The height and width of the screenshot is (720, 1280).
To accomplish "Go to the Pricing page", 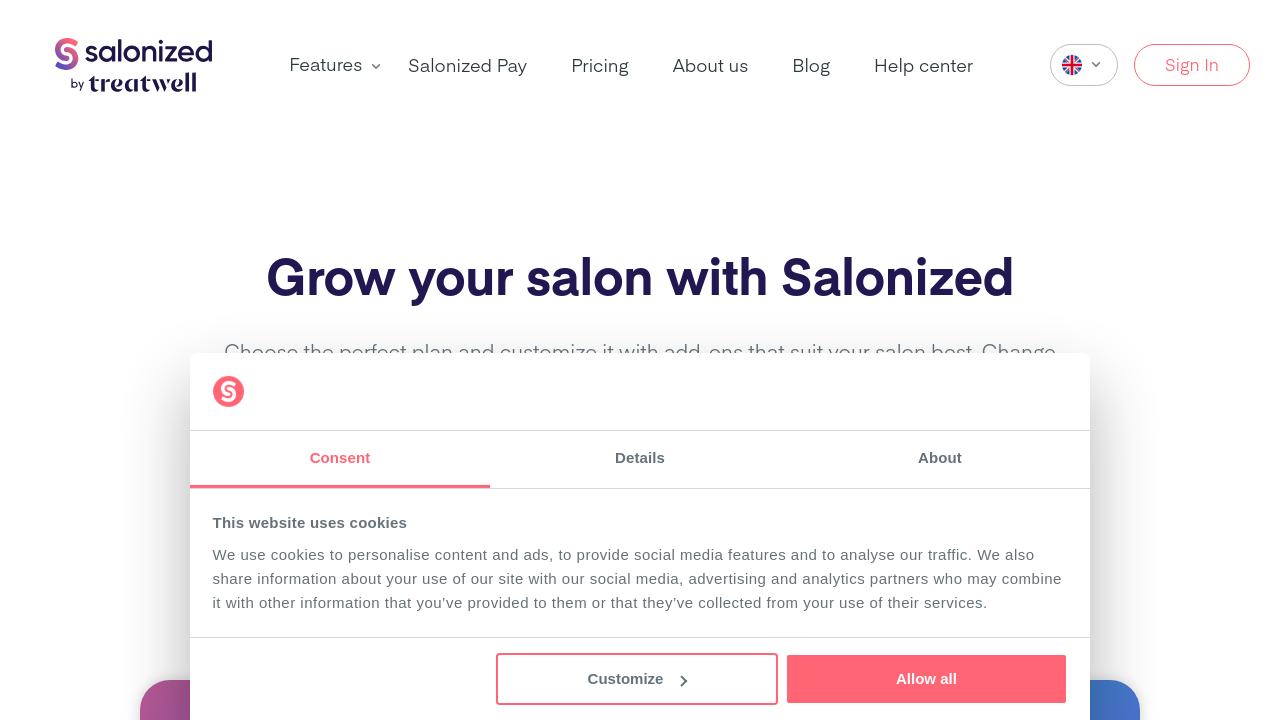I will pyautogui.click(x=600, y=66).
